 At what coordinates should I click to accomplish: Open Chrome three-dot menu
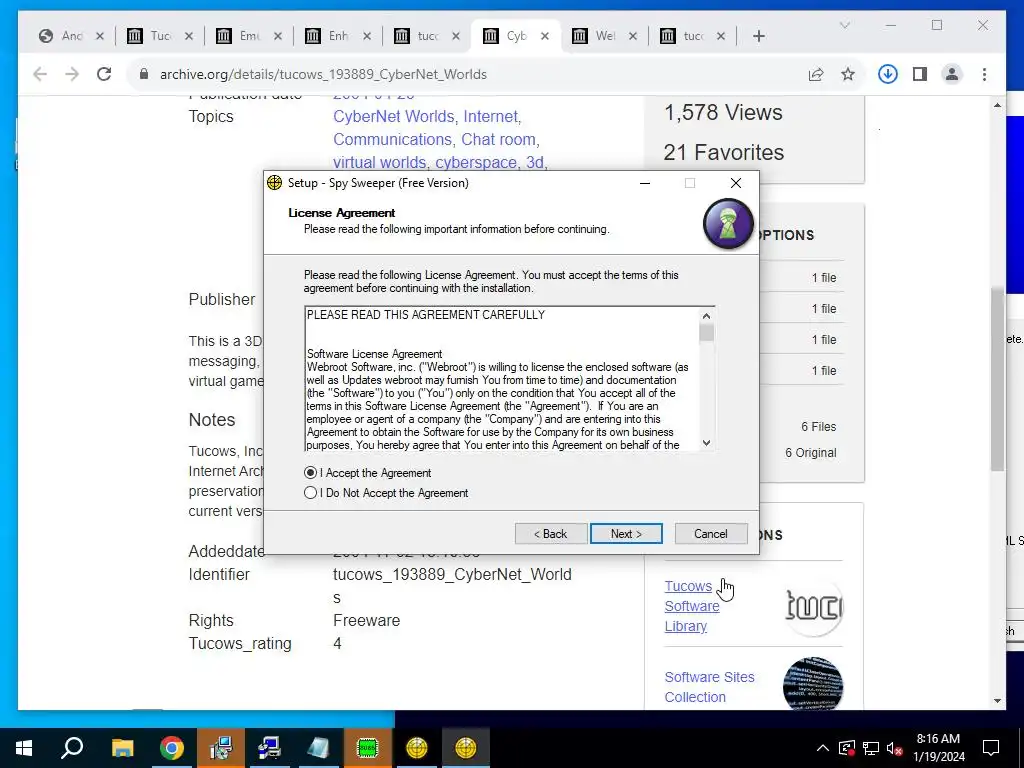[984, 74]
